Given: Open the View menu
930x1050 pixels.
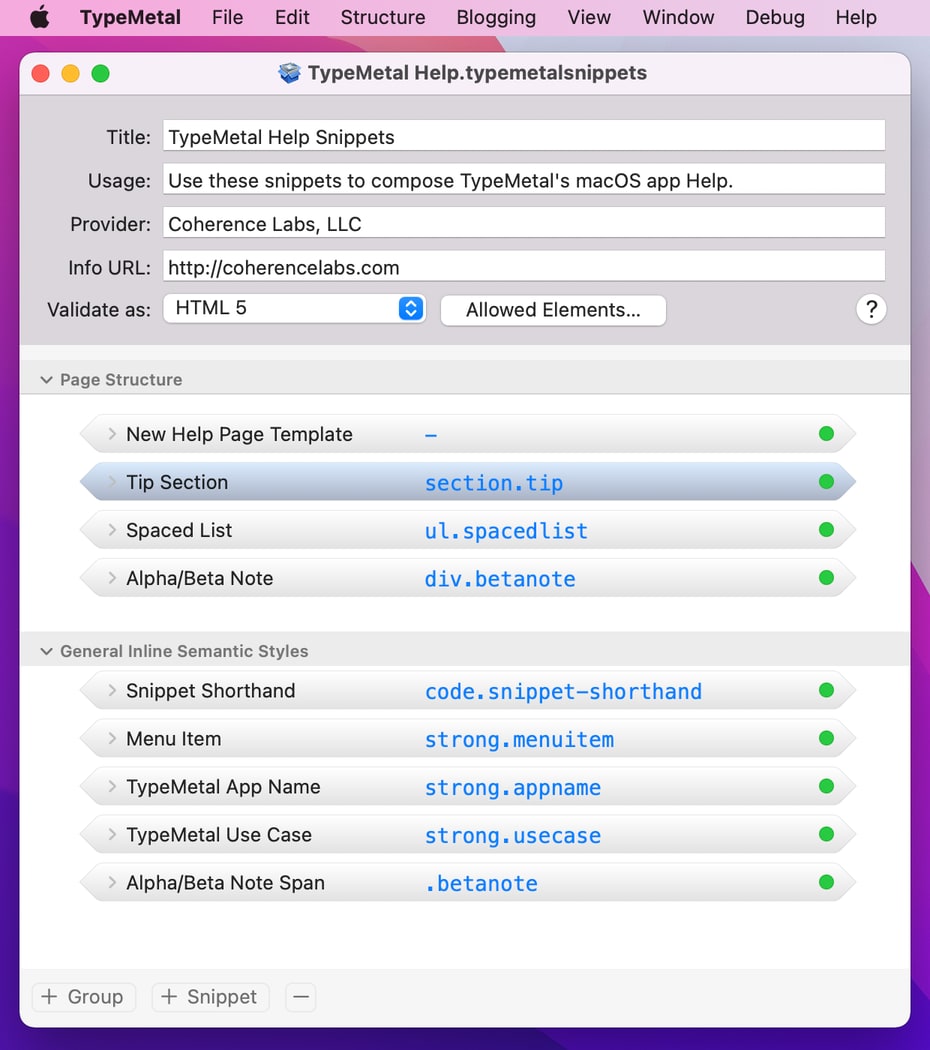Looking at the screenshot, I should pos(589,17).
